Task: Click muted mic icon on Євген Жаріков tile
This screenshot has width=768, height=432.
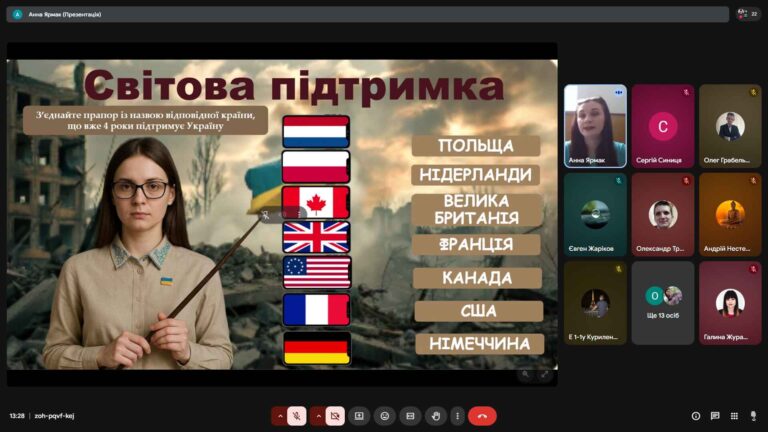Action: click(x=619, y=181)
